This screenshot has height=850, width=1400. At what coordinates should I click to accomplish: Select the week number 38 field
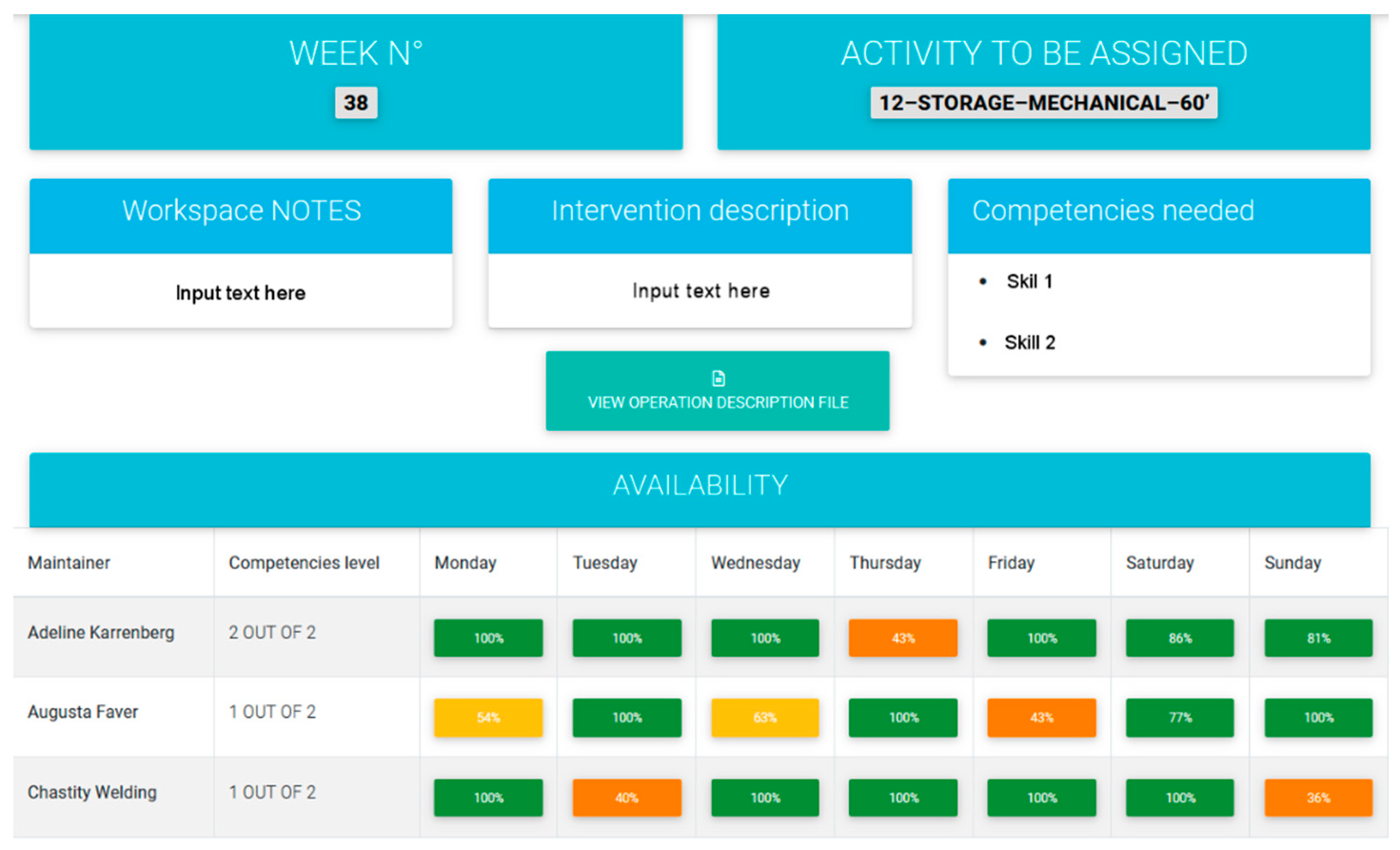355,103
